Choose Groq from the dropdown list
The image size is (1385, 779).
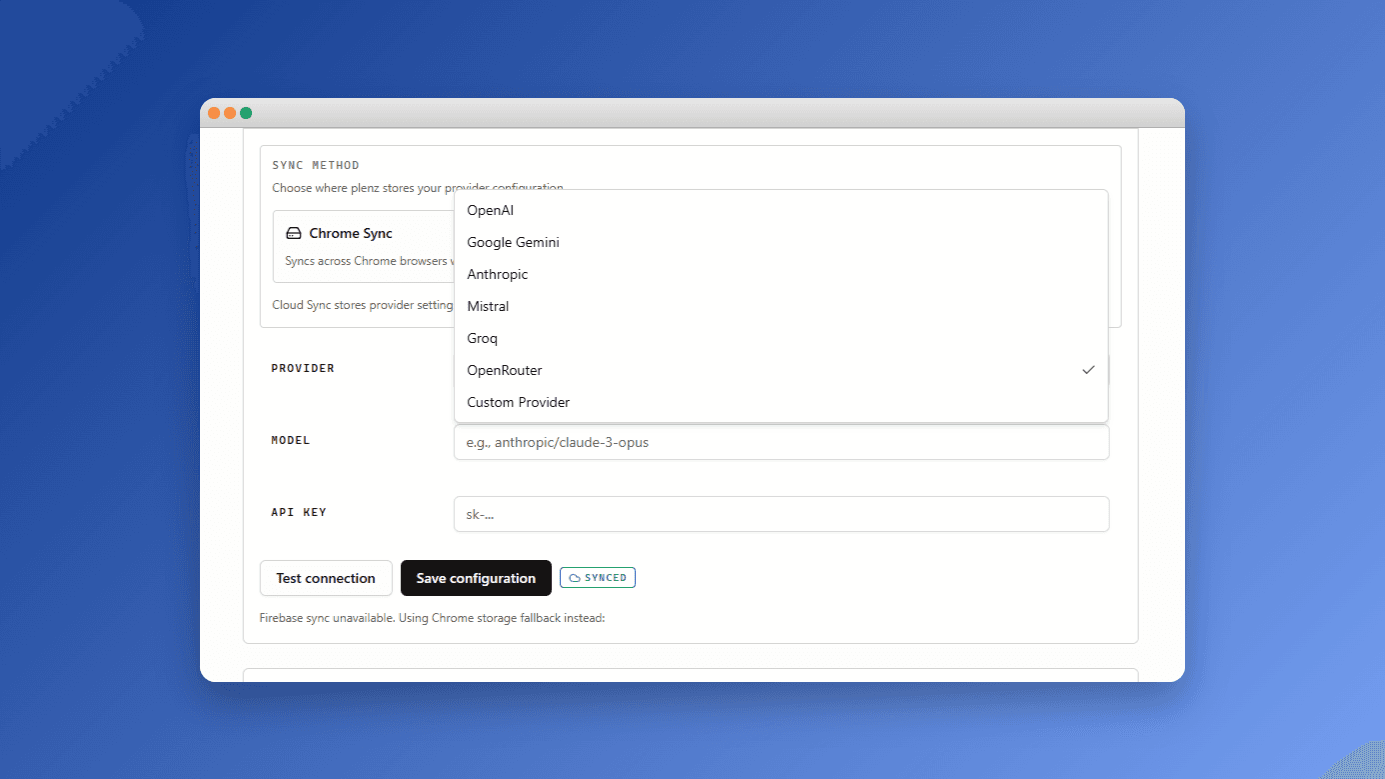(x=781, y=338)
